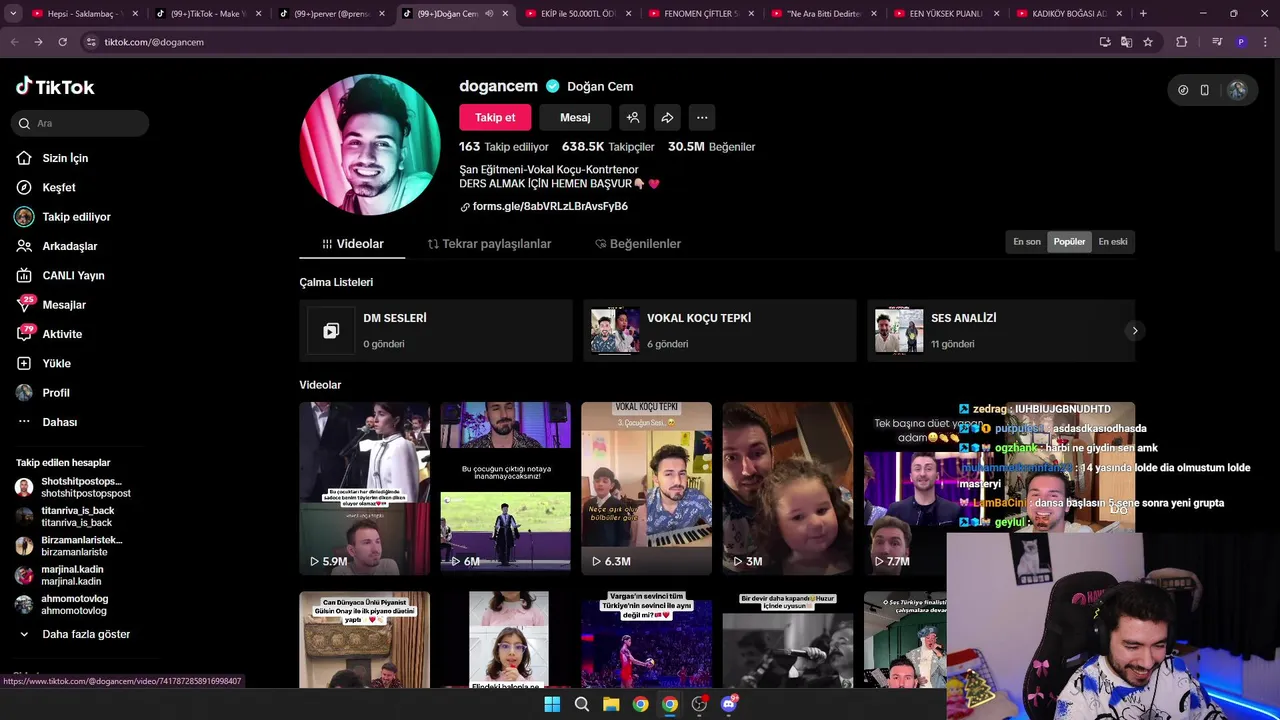Click the user avatar at top right
The width and height of the screenshot is (1280, 720).
click(1237, 90)
